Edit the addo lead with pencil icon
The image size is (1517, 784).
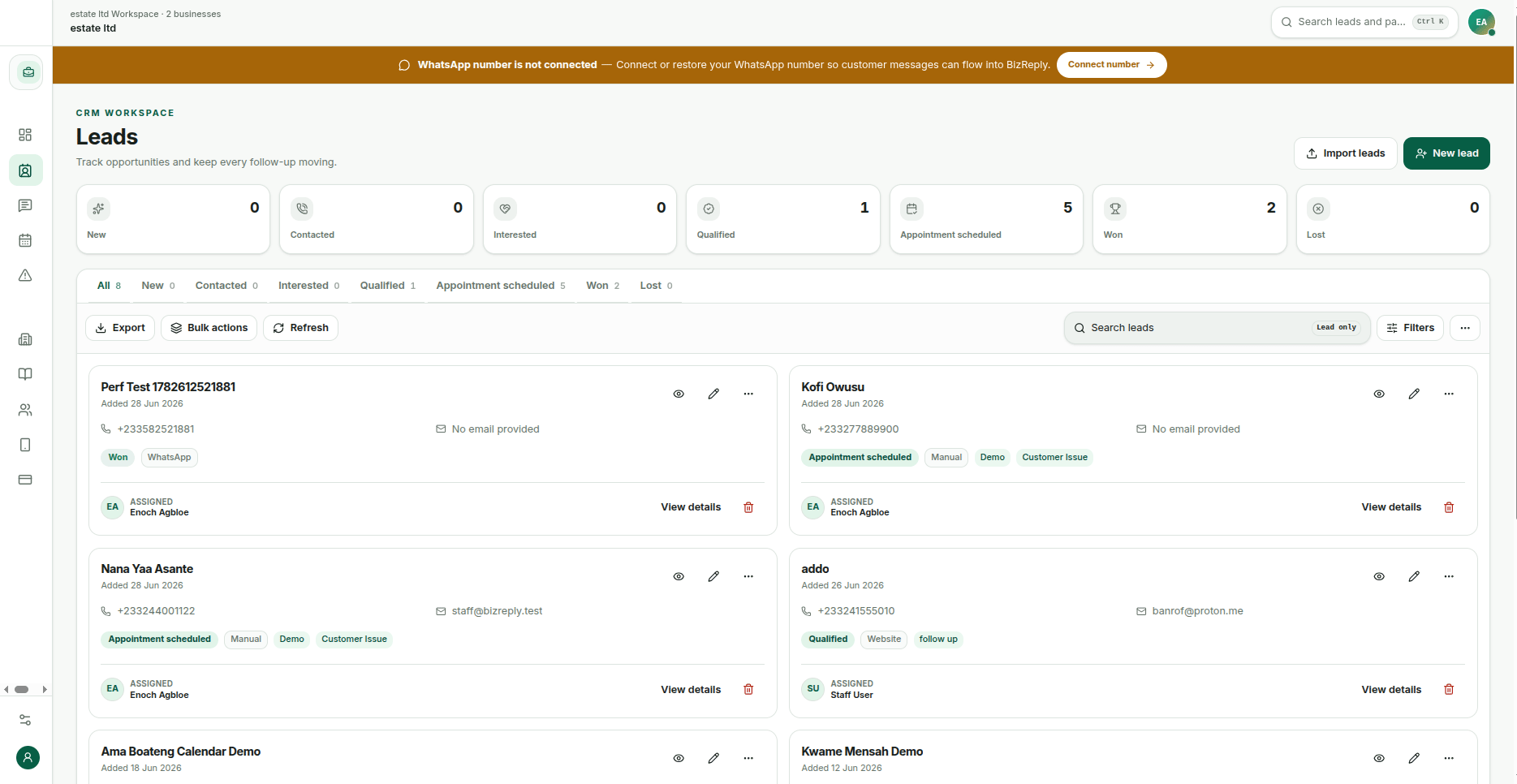[x=1414, y=576]
